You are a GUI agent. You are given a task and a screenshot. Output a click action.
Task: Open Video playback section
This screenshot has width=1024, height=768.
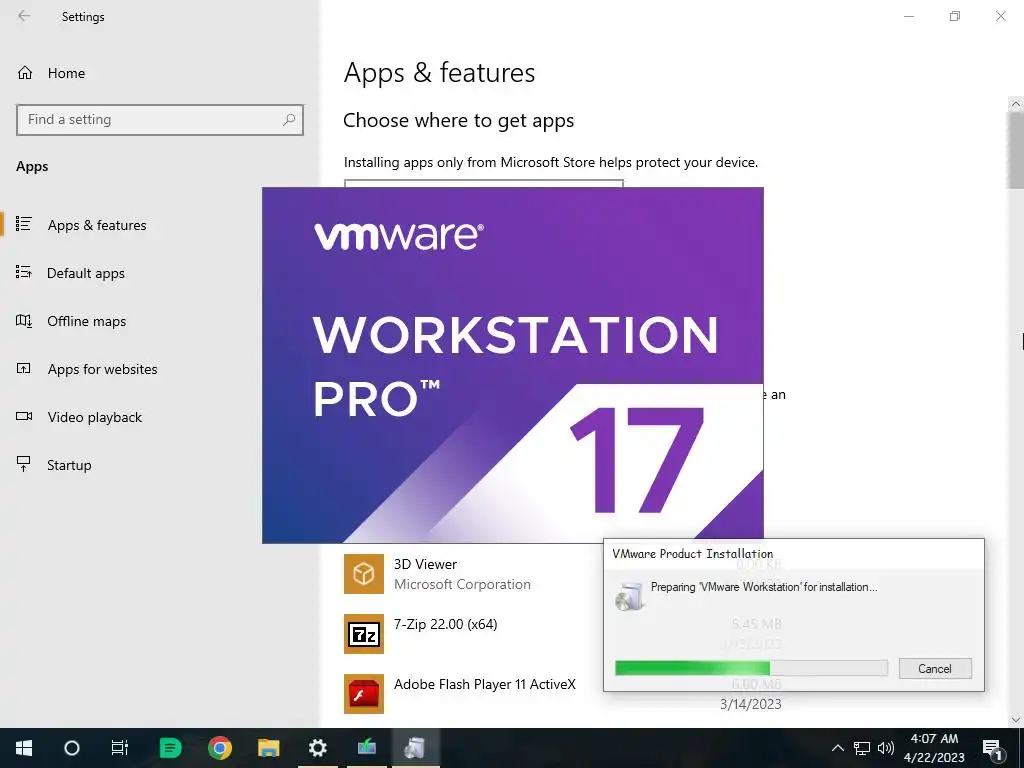95,417
